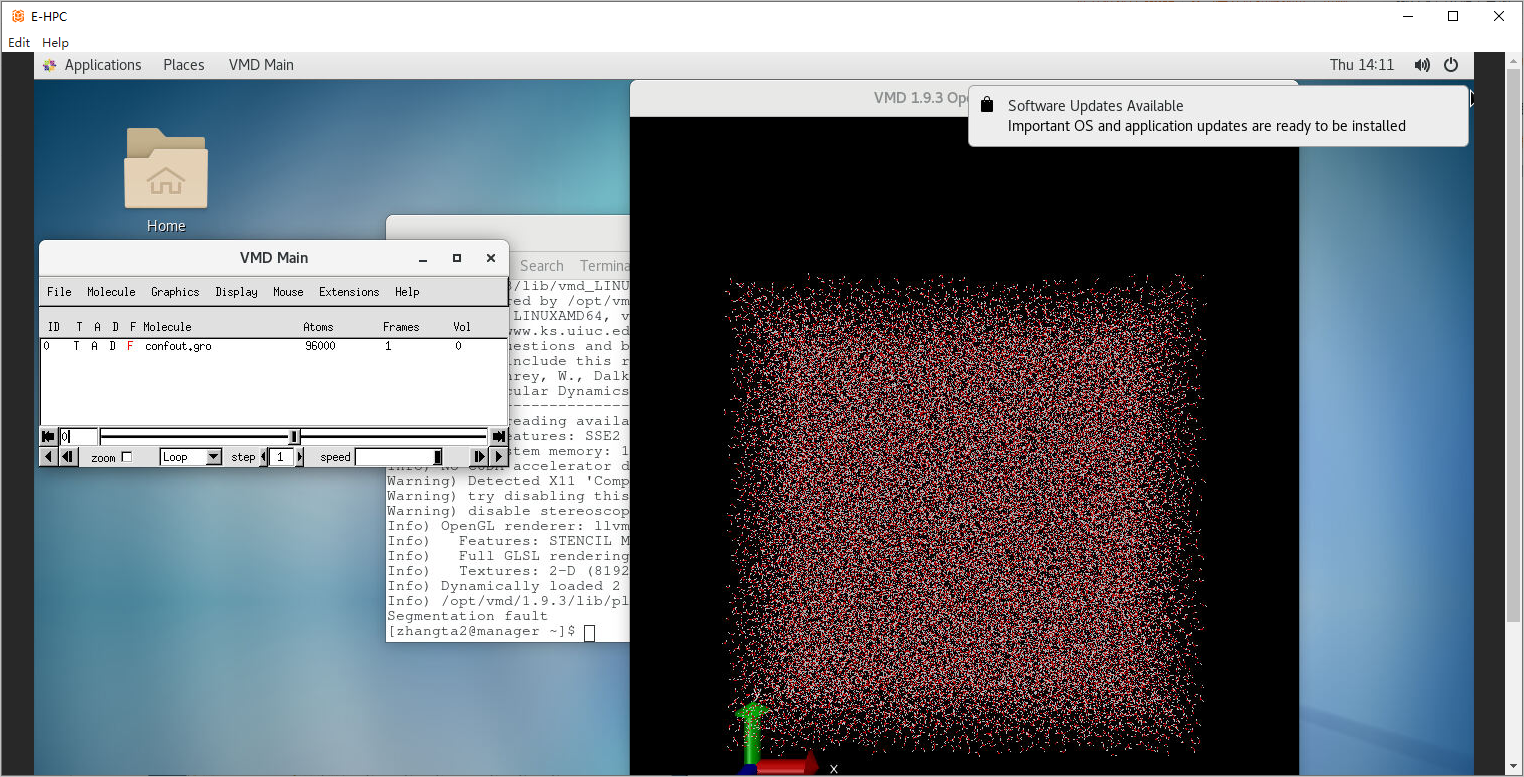Image resolution: width=1524 pixels, height=777 pixels.
Task: Click the current frame number field
Action: pyautogui.click(x=78, y=436)
